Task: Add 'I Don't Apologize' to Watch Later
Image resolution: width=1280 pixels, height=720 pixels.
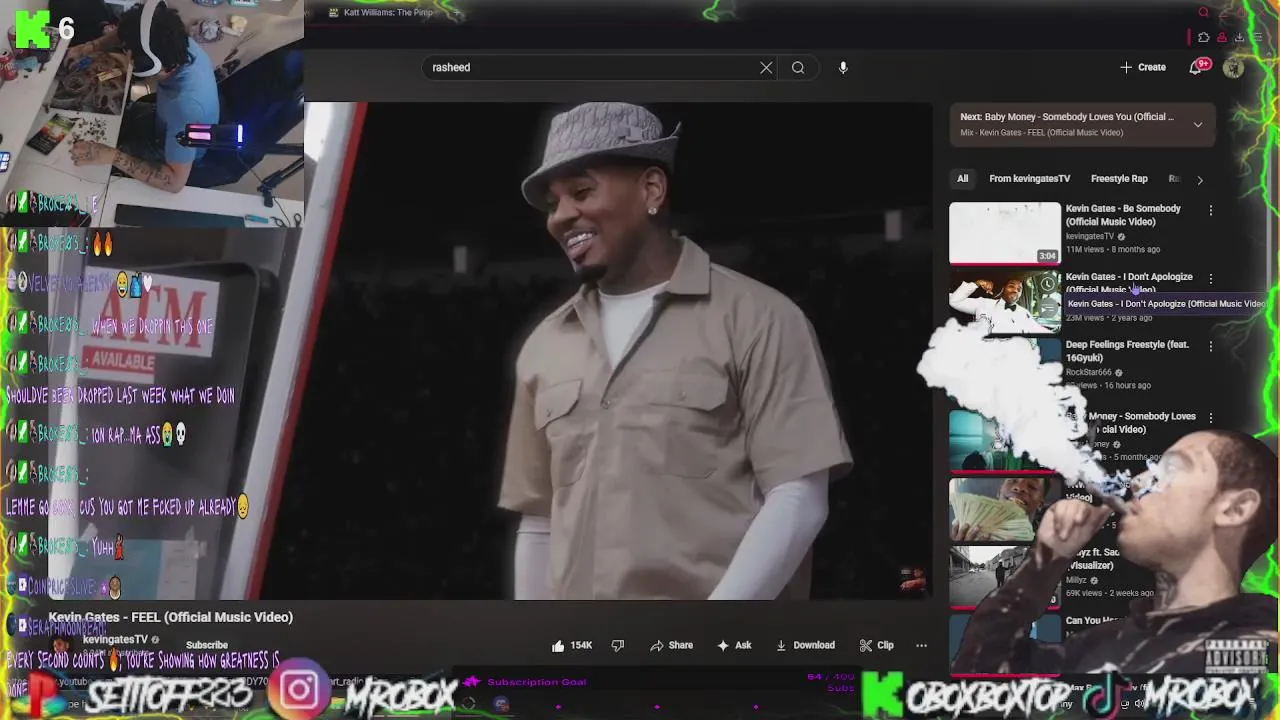Action: click(1047, 283)
